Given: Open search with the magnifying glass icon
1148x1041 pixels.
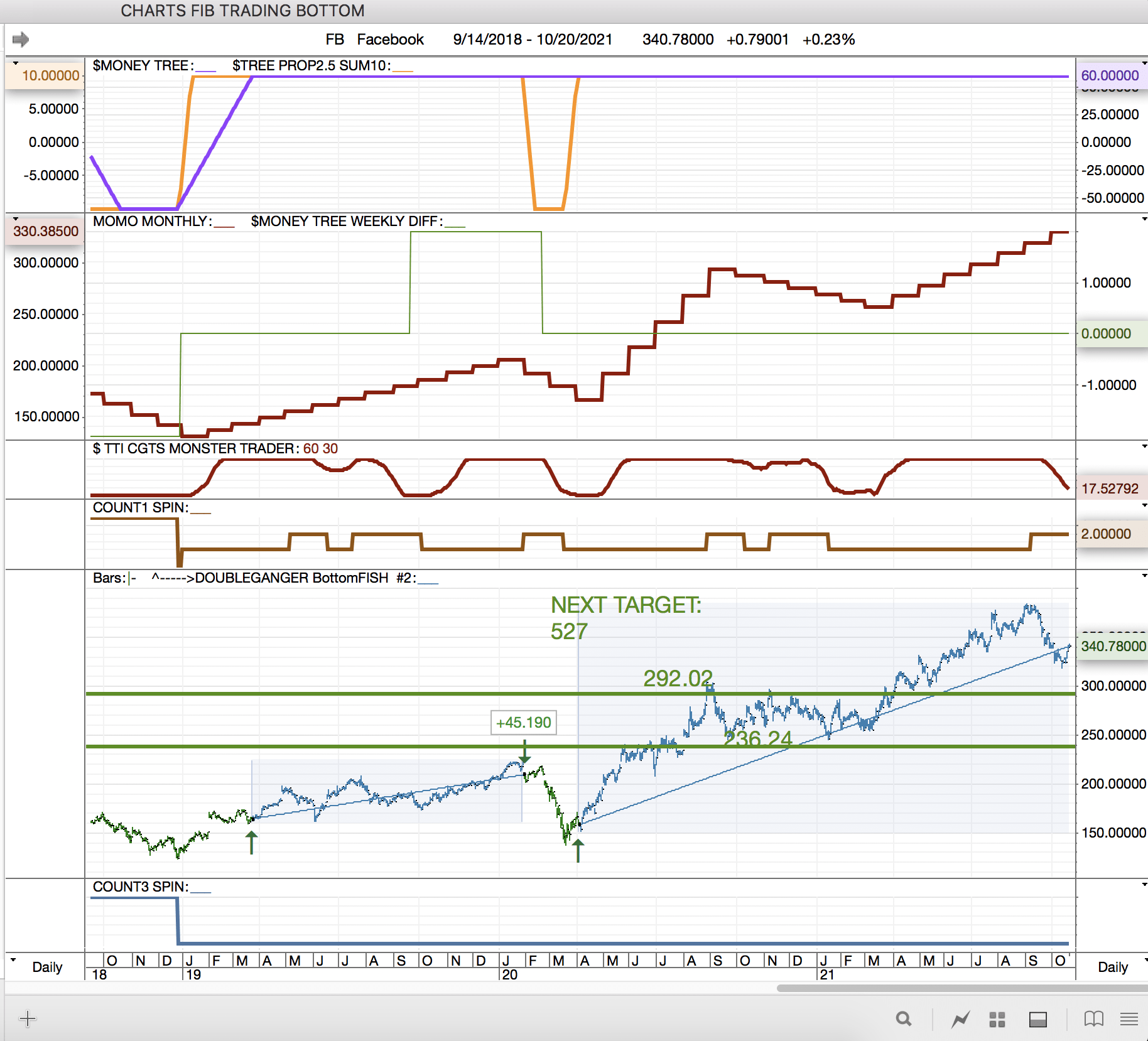Looking at the screenshot, I should point(904,1019).
